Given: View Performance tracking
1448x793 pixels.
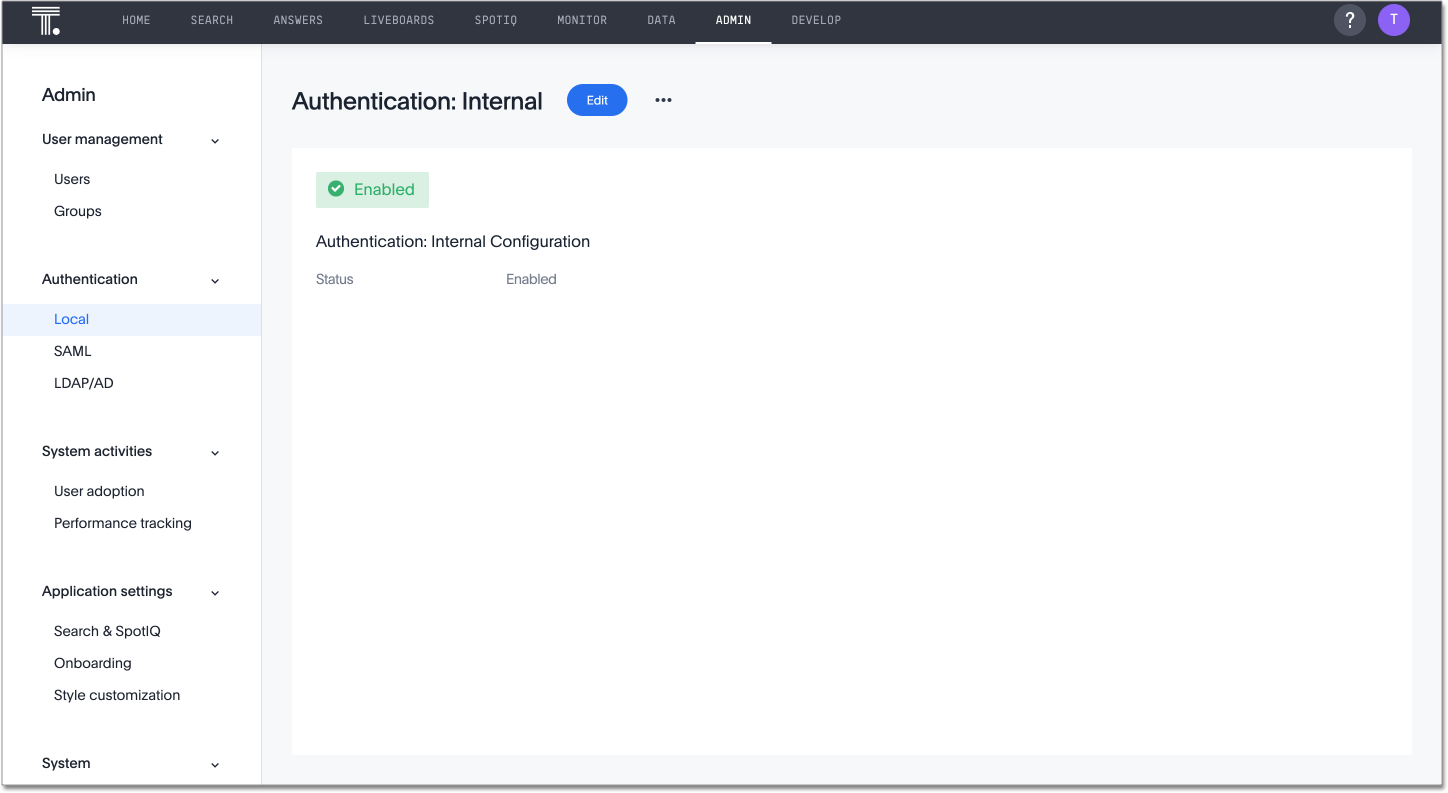Looking at the screenshot, I should (122, 523).
